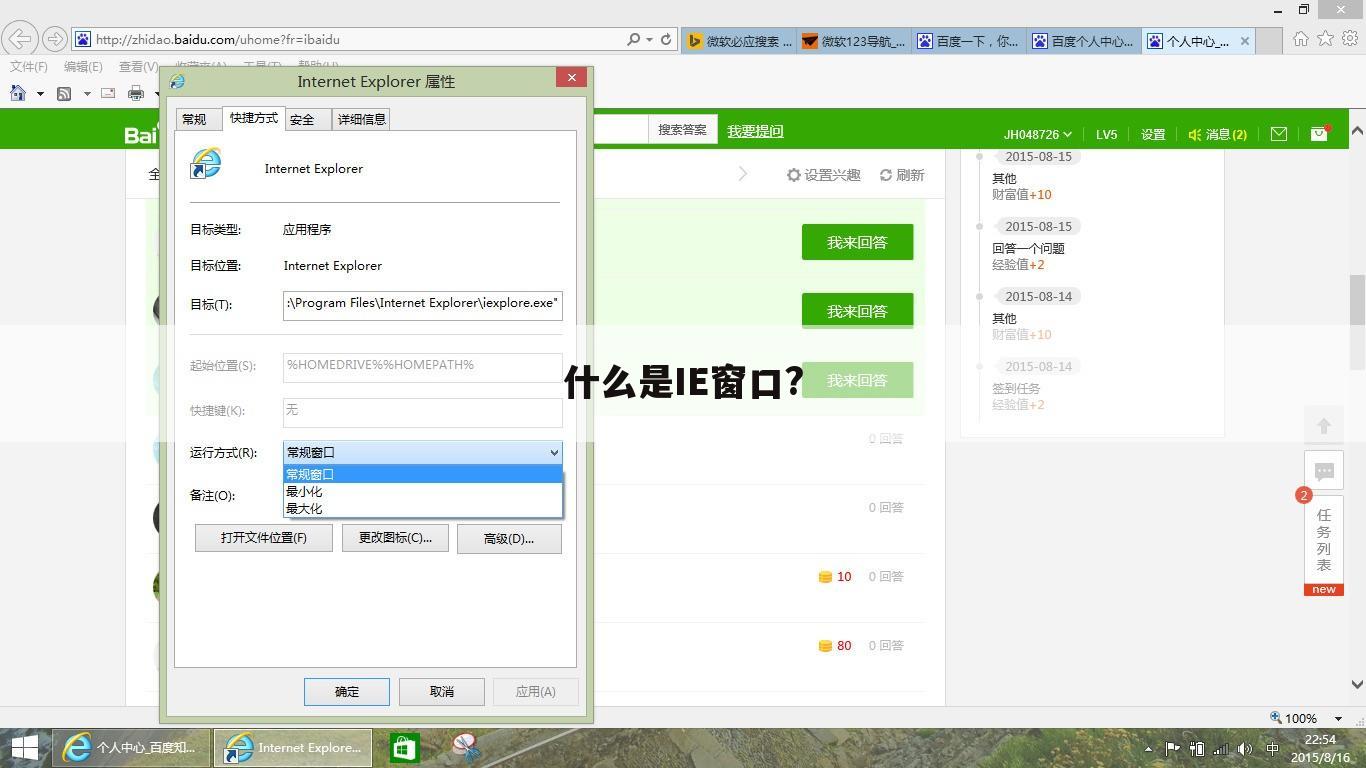This screenshot has width=1366, height=768.
Task: Open the IE Tools gear icon
Action: tap(1350, 39)
